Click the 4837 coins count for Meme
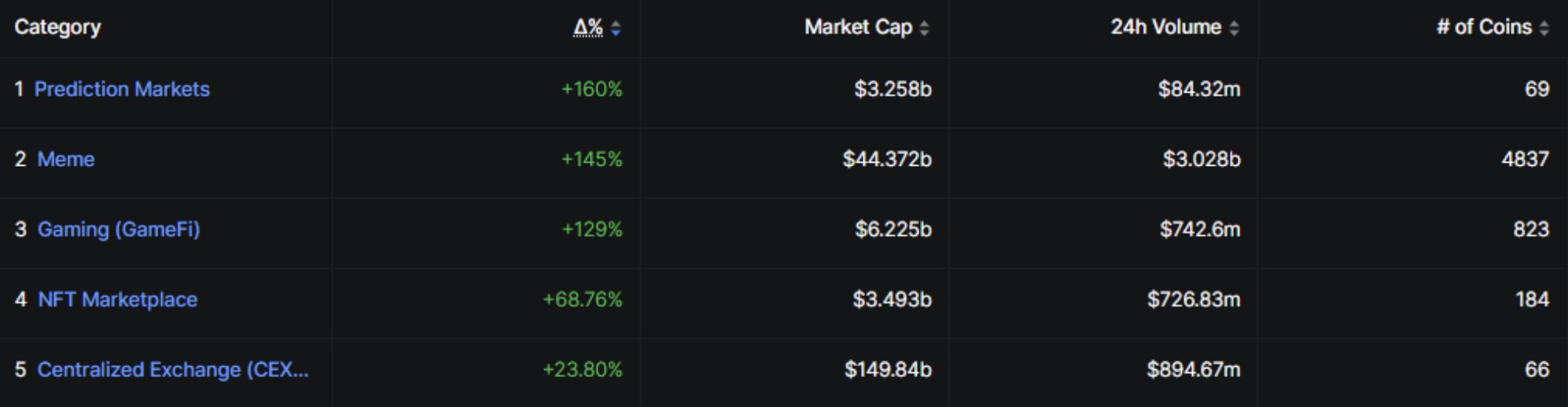 click(x=1525, y=159)
